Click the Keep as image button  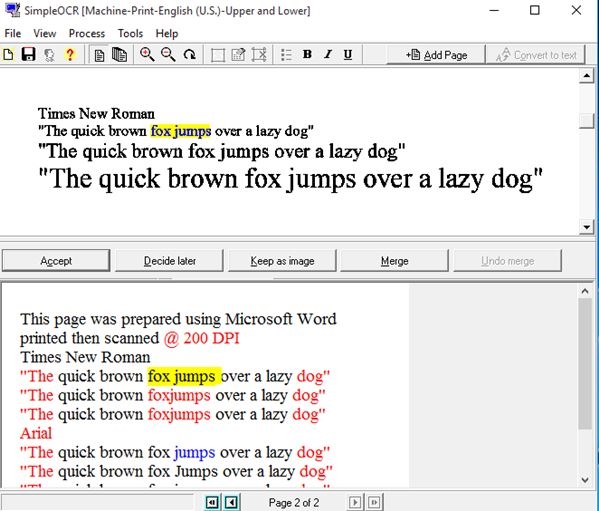point(282,261)
